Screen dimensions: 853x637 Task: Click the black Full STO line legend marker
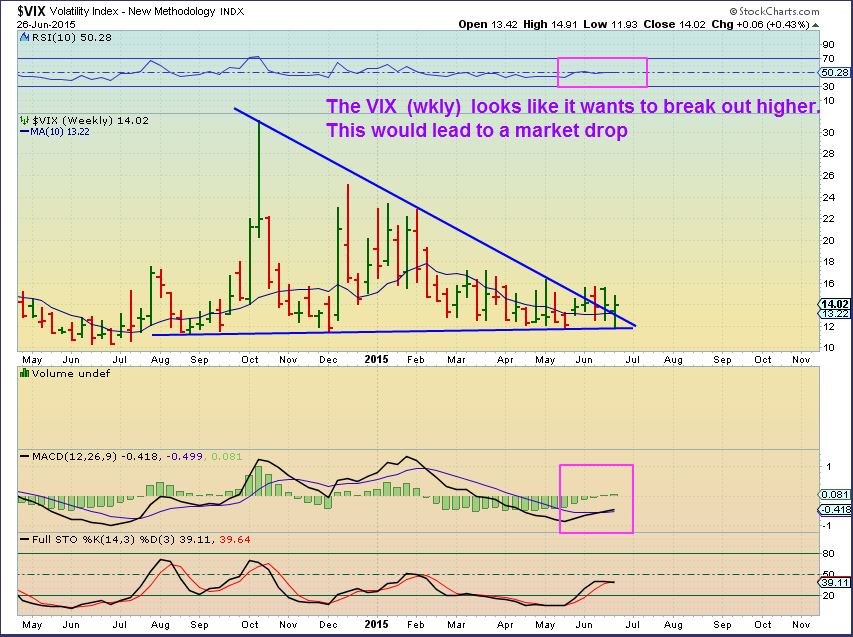pyautogui.click(x=24, y=540)
